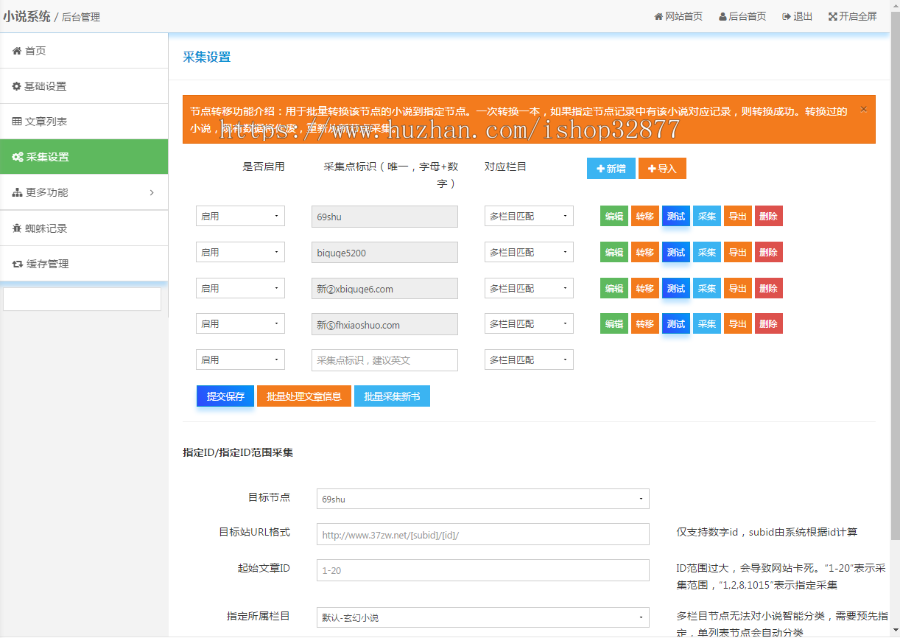
Task: Click the 提交保存 button
Action: tap(225, 396)
